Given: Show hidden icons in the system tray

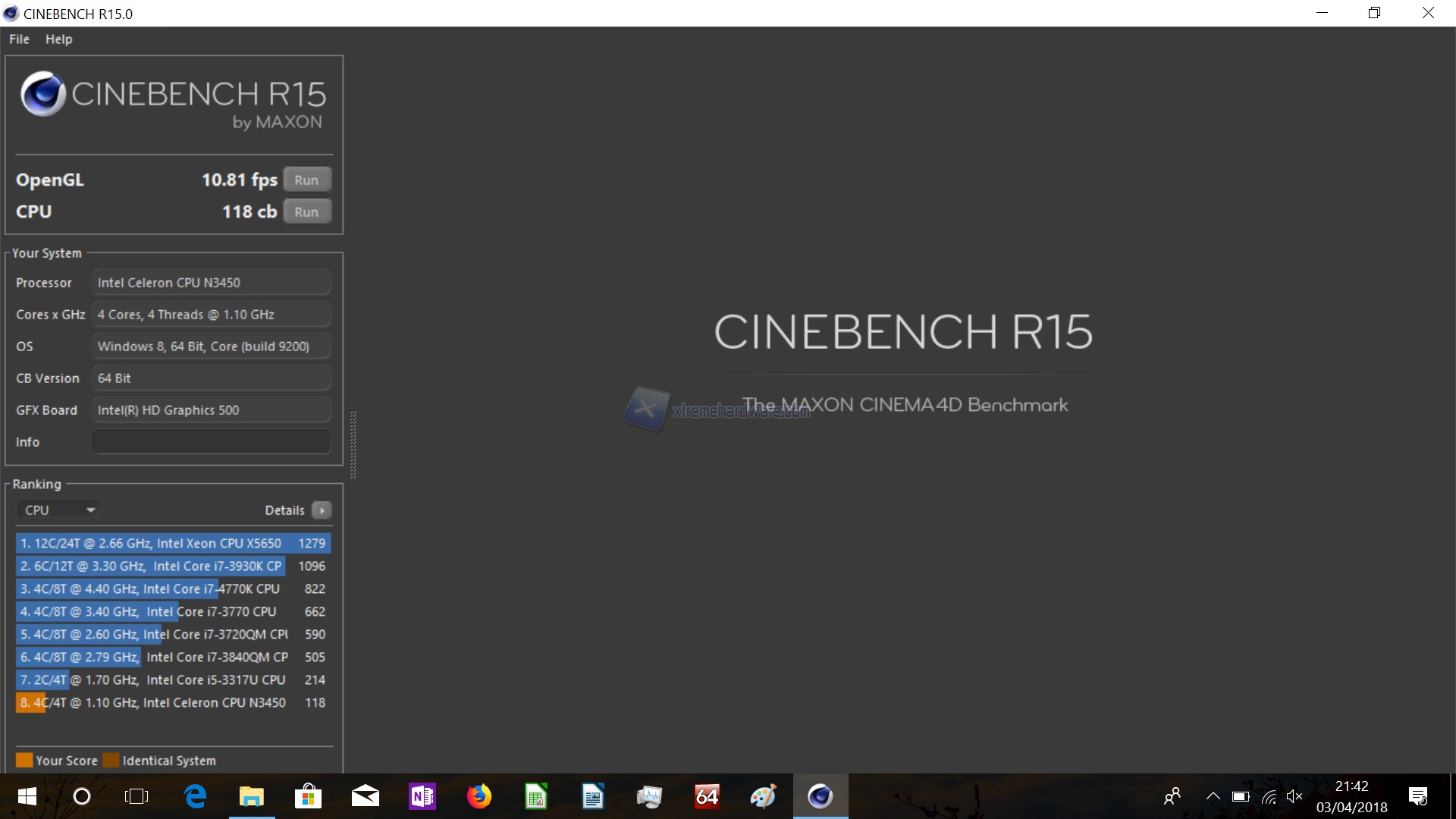Looking at the screenshot, I should [1213, 796].
